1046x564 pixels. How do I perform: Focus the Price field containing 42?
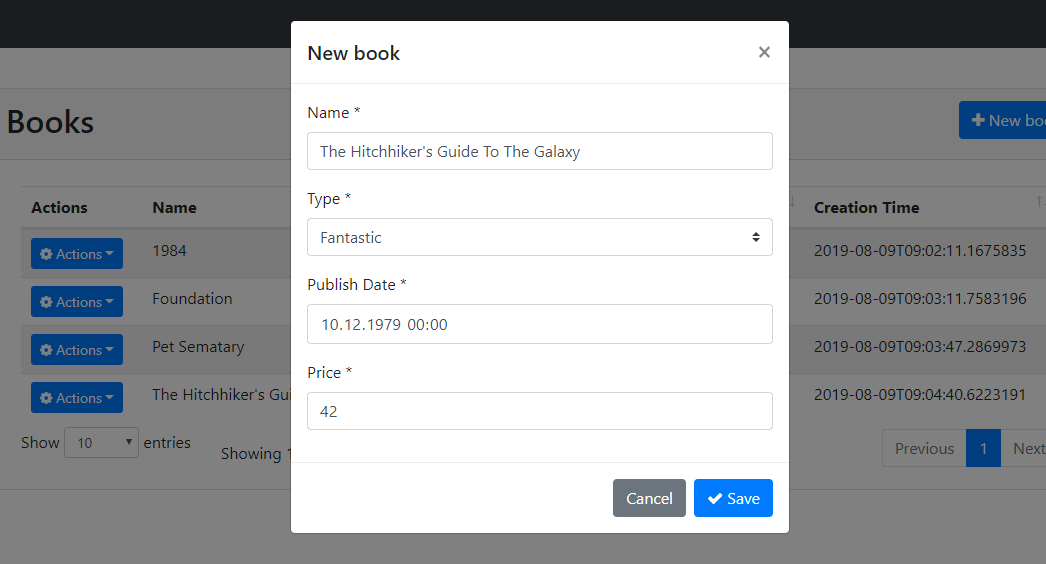pos(539,411)
